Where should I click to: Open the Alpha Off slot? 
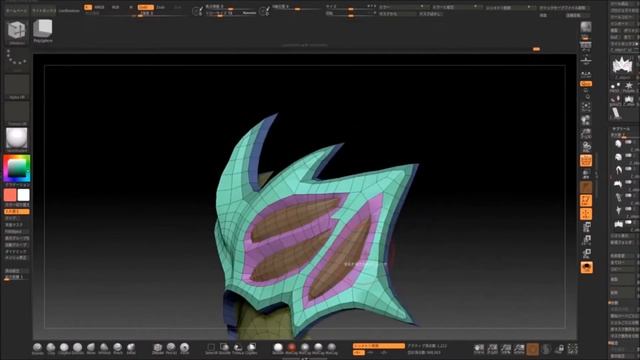point(17,86)
